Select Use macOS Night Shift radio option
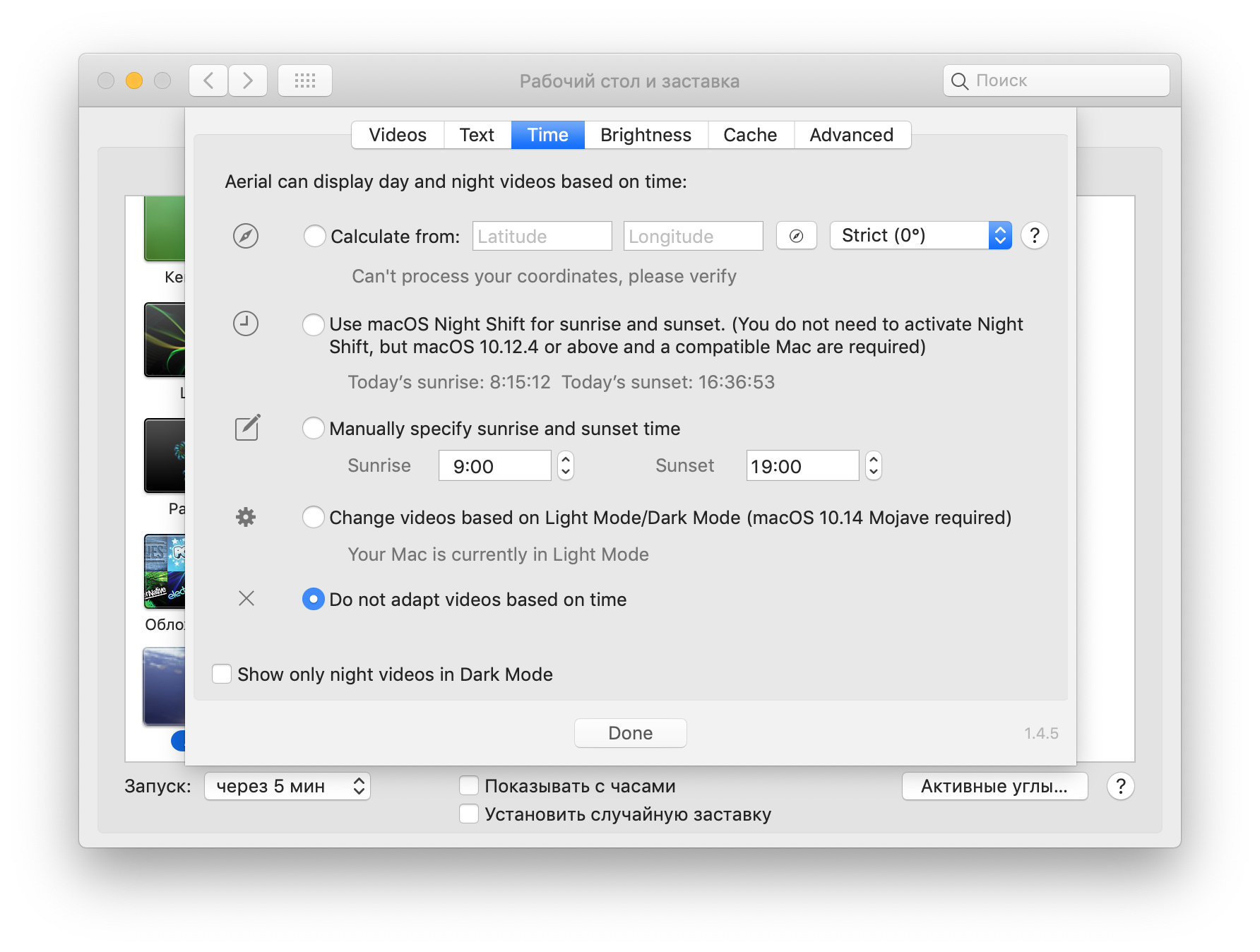The image size is (1260, 952). click(314, 325)
